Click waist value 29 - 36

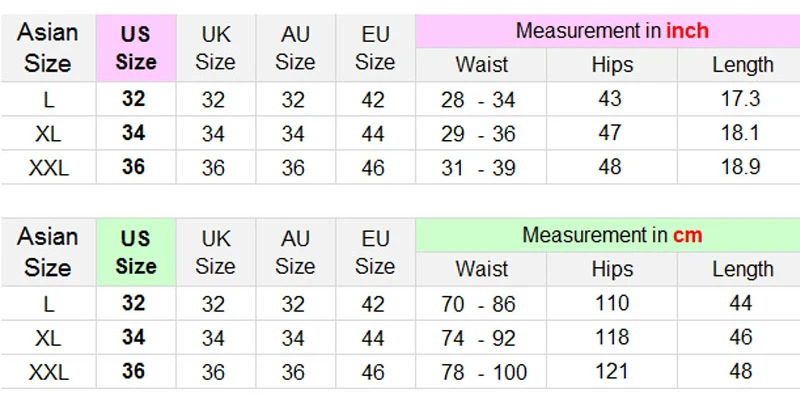tap(479, 134)
